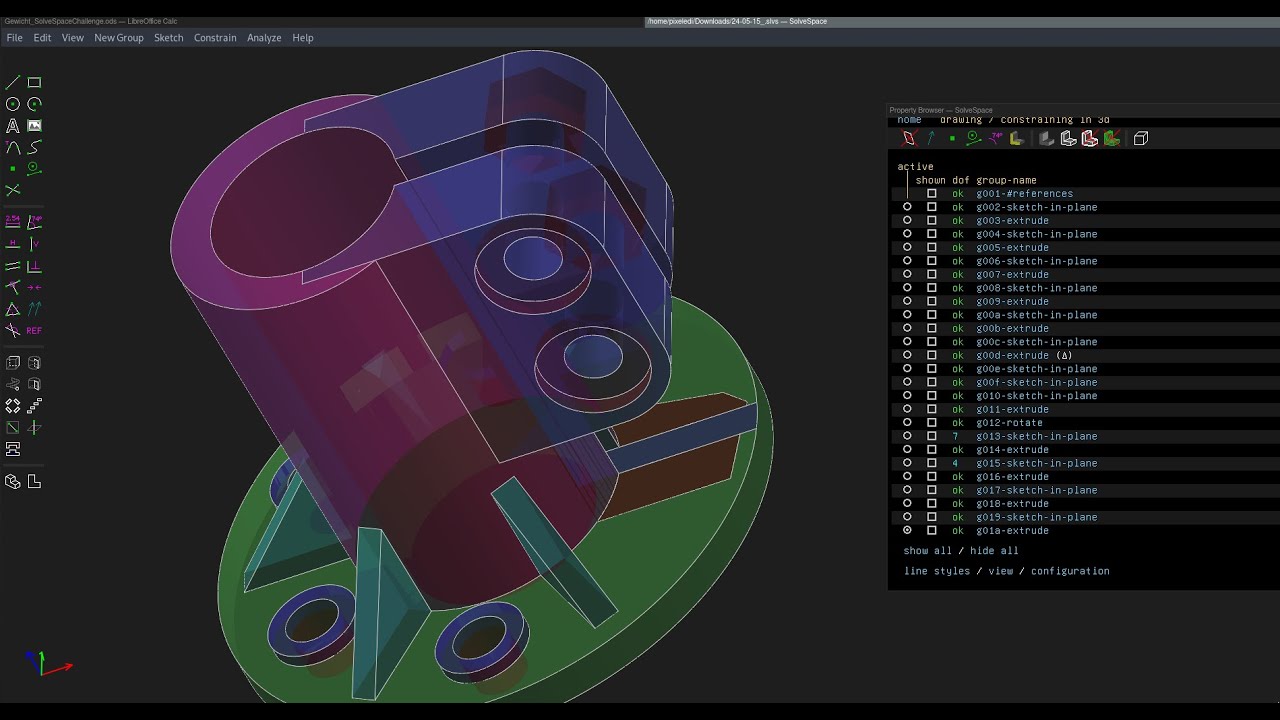
Task: Align view to active workplane
Action: point(34,482)
